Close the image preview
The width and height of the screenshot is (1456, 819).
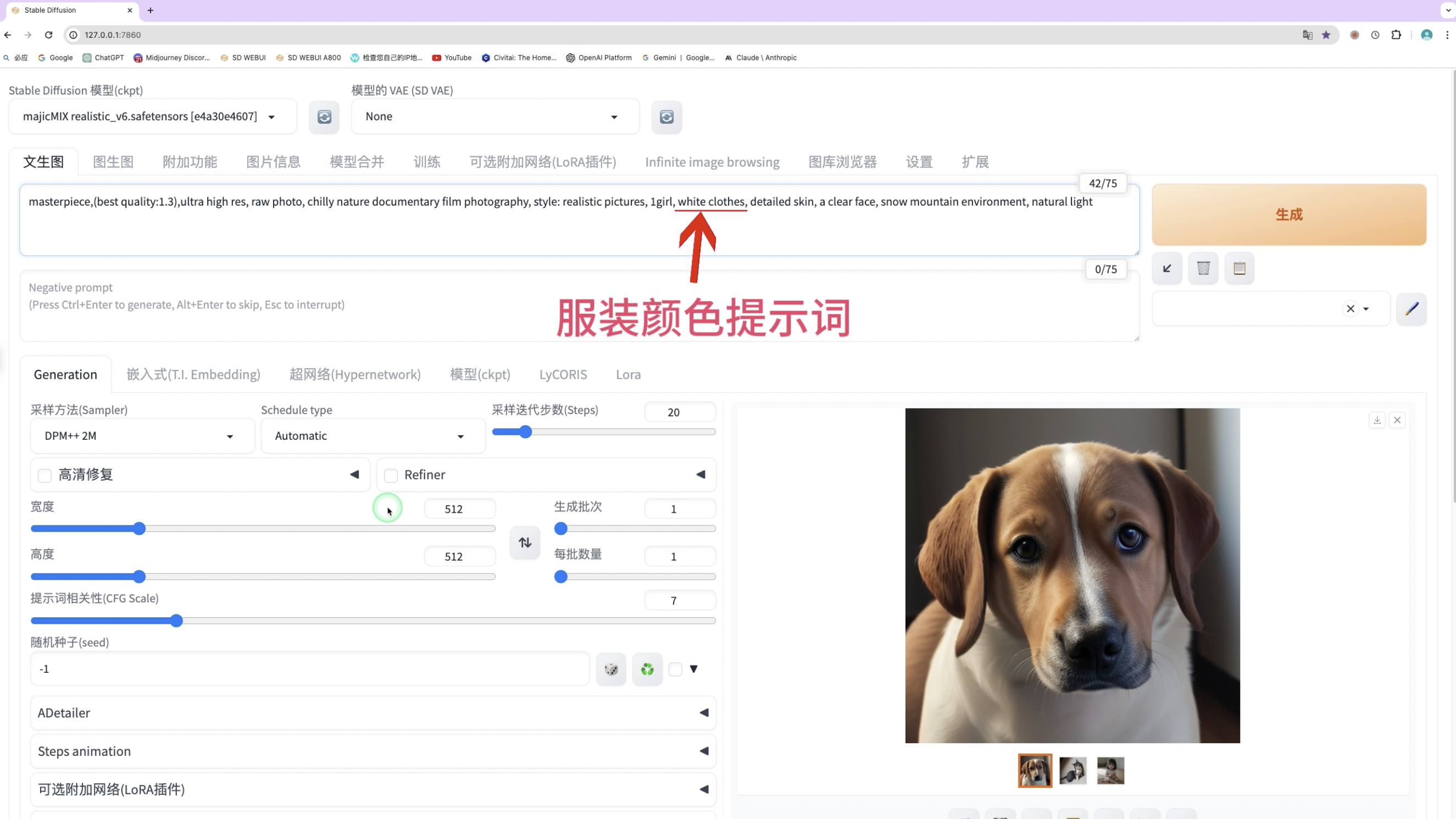click(1397, 420)
